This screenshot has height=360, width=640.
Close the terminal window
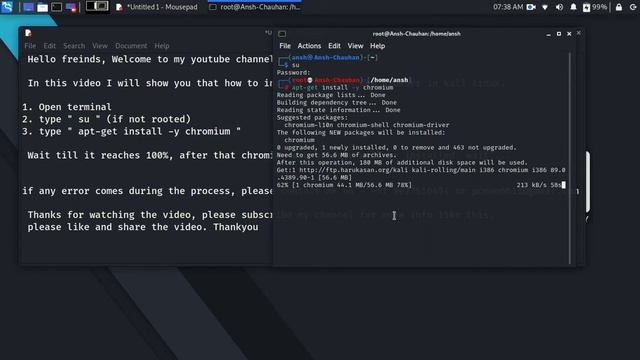[569, 34]
